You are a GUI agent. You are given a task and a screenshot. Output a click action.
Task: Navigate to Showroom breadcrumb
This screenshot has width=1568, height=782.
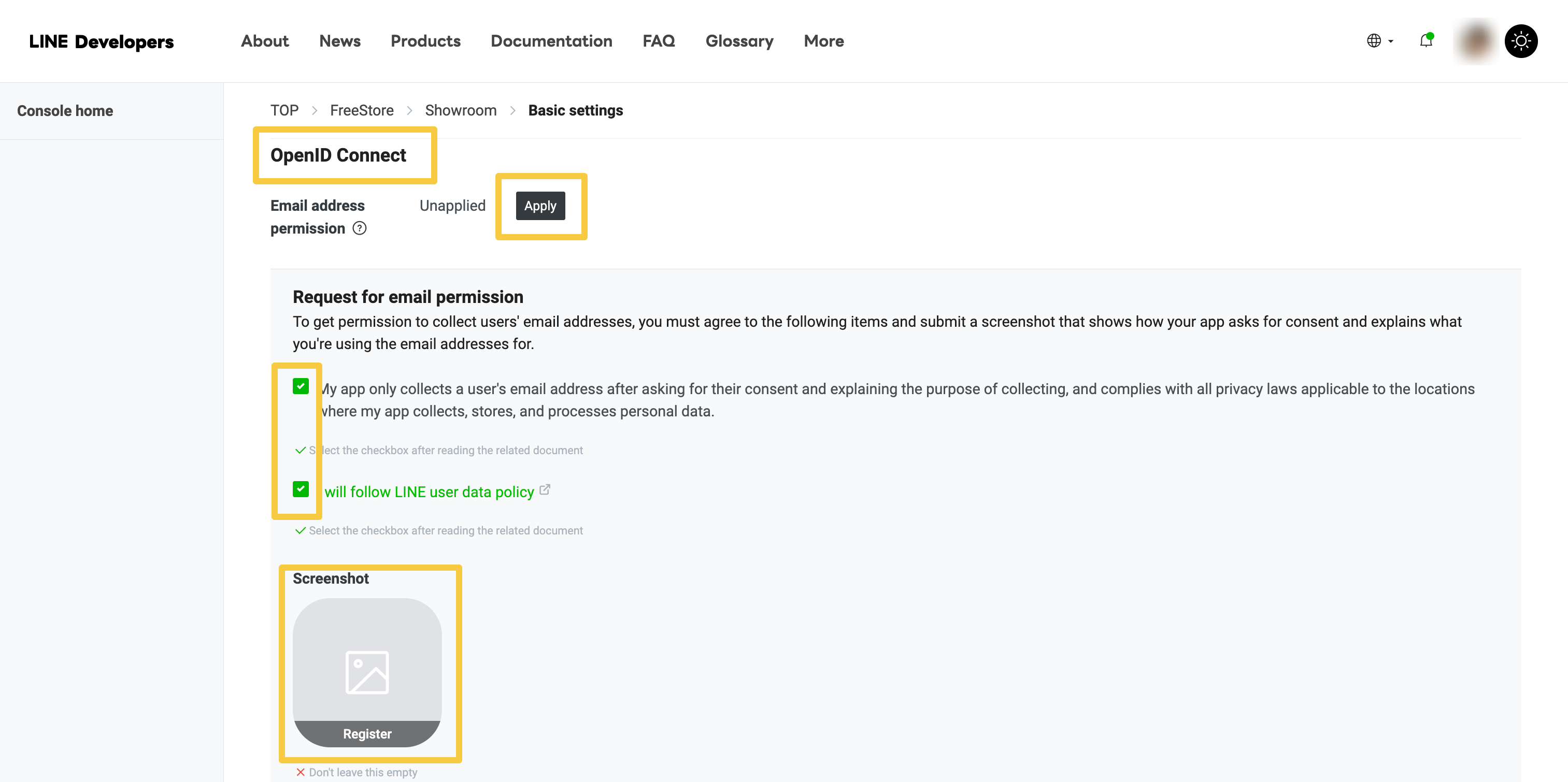click(x=460, y=110)
